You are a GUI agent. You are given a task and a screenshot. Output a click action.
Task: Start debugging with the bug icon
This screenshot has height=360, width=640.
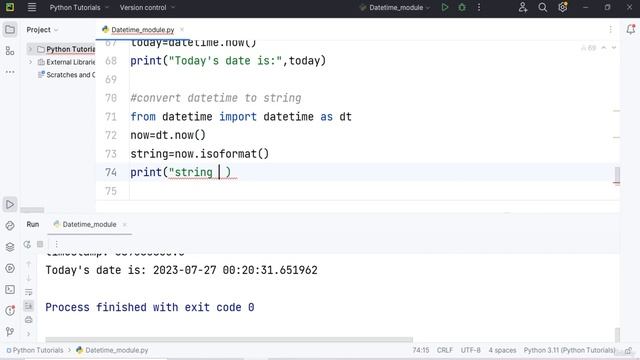coord(462,7)
